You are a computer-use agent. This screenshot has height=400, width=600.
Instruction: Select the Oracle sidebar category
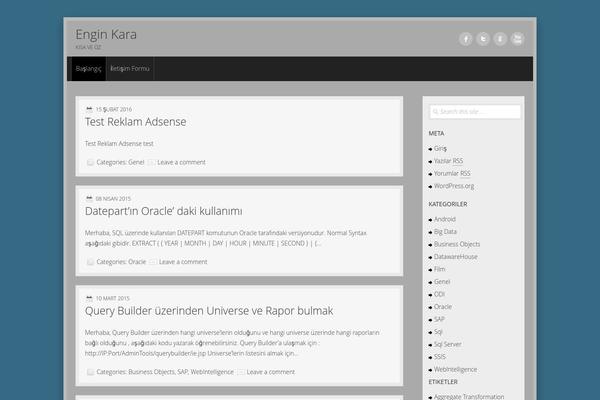tap(443, 307)
